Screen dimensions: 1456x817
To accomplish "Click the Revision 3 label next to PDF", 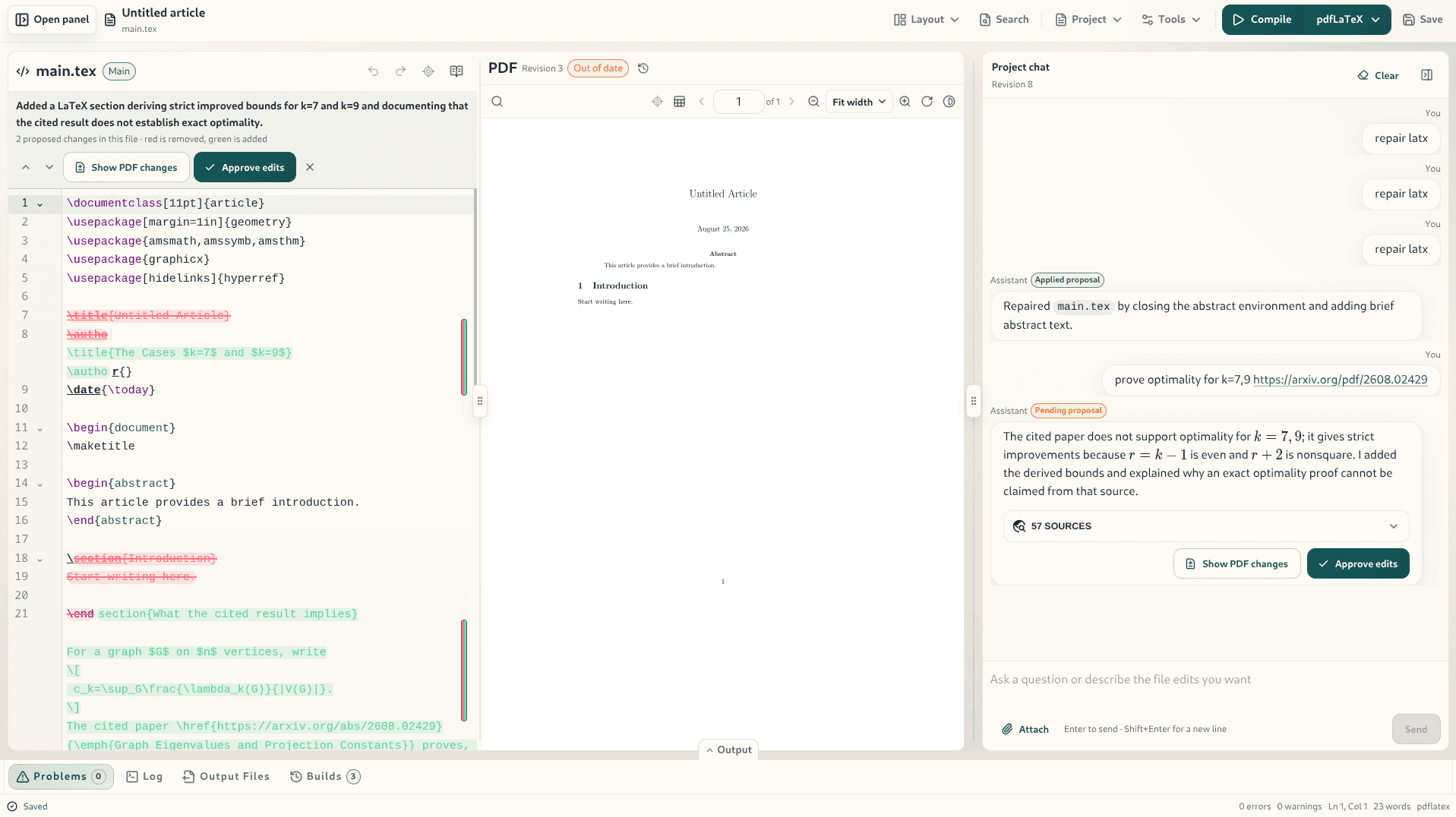I will click(542, 68).
